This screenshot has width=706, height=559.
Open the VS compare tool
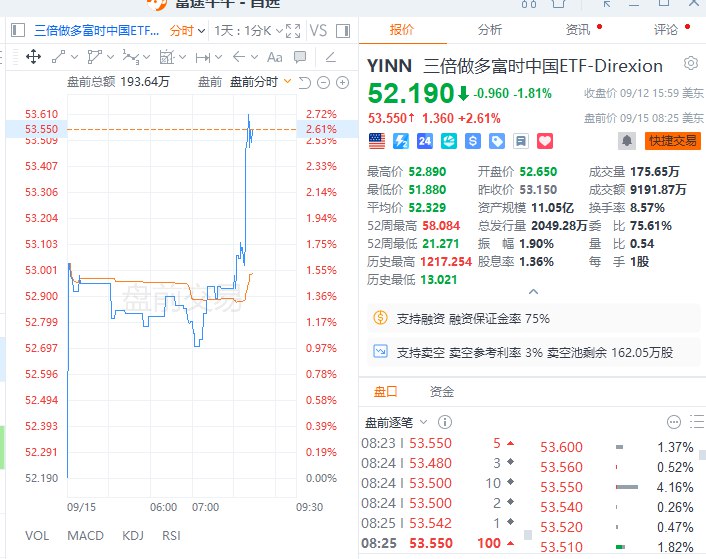point(318,31)
